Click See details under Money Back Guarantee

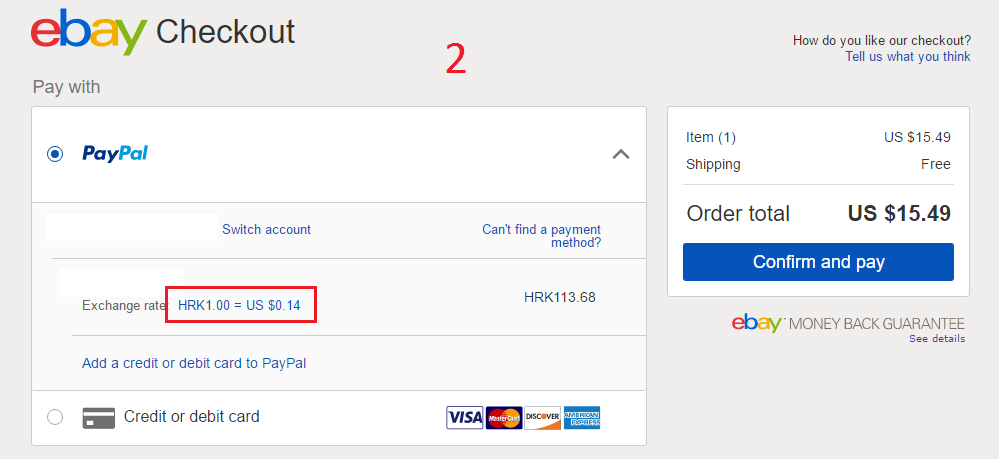coord(937,339)
